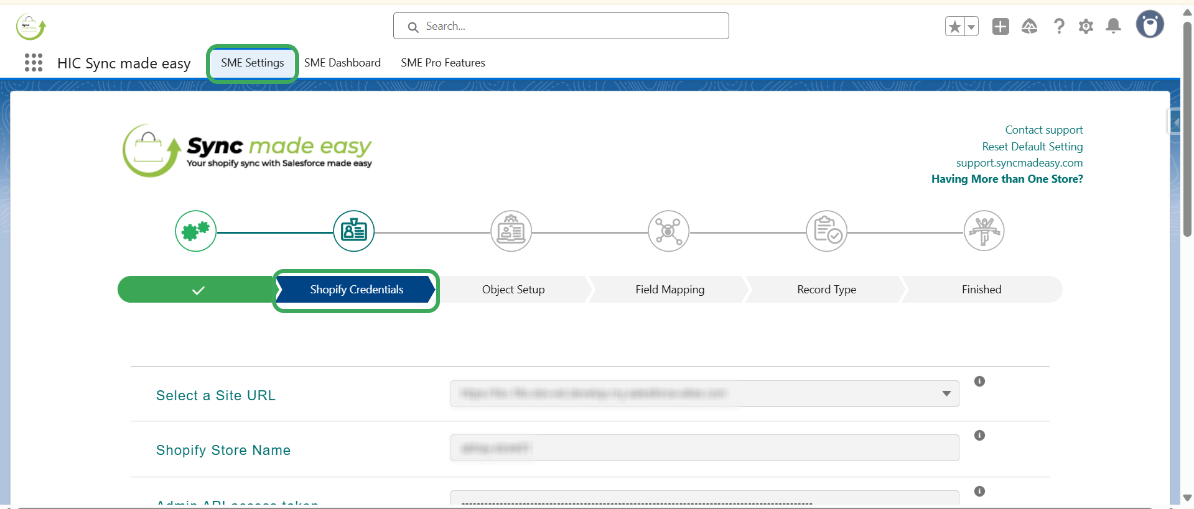Click the large Sync made easy banner logo
Screen dimensions: 1194x509
pyautogui.click(x=247, y=150)
